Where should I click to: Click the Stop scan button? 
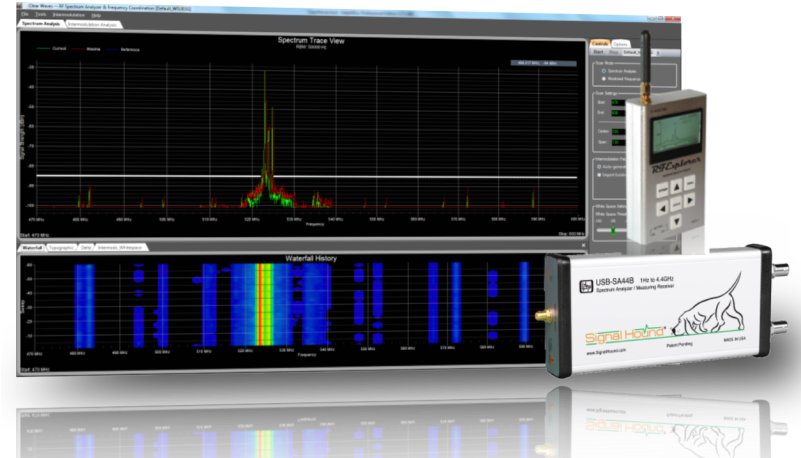614,52
